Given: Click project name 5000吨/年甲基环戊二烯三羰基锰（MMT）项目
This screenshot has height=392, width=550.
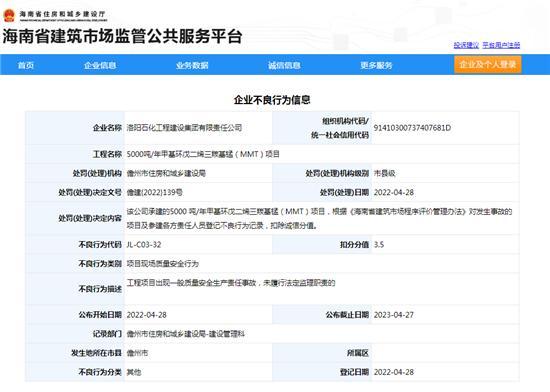Looking at the screenshot, I should click(x=203, y=154).
